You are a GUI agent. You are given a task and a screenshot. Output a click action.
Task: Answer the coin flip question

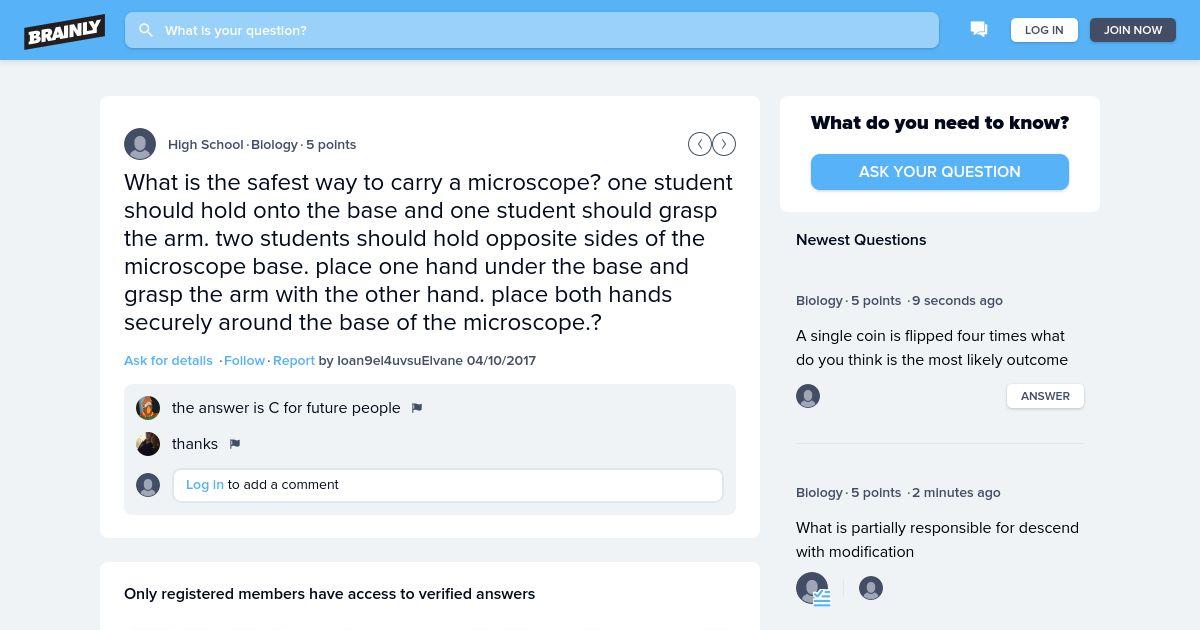pos(1045,396)
